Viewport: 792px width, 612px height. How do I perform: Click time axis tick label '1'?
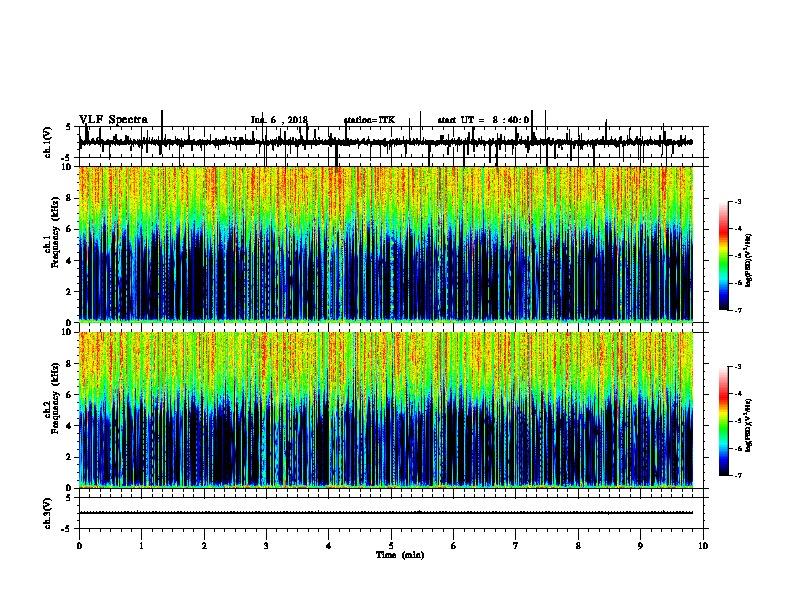141,546
